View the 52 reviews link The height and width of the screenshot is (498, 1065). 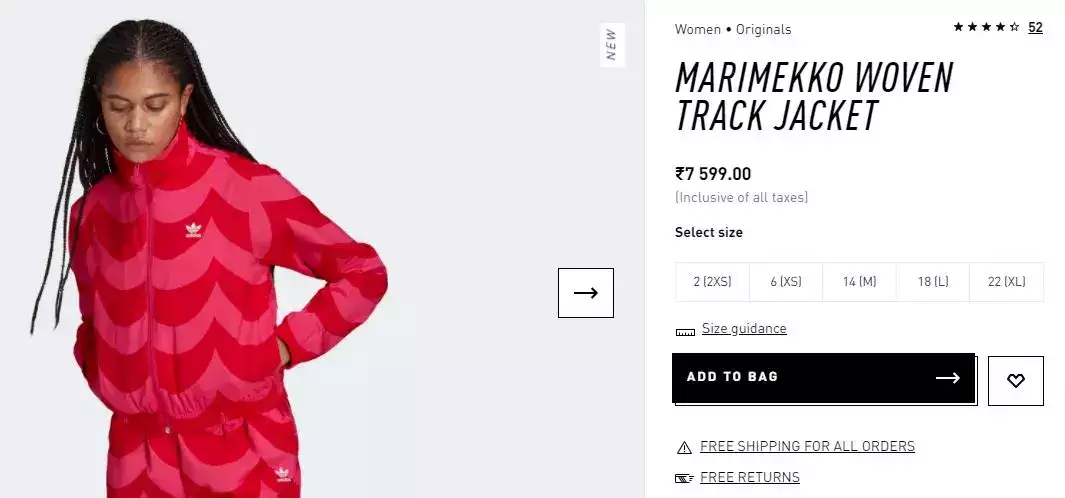point(1035,28)
